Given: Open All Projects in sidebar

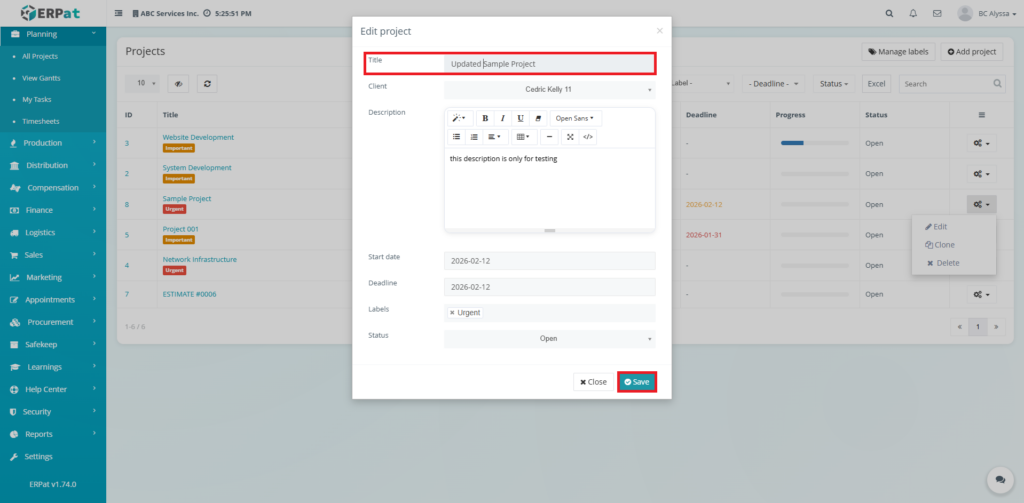Looking at the screenshot, I should 40,56.
